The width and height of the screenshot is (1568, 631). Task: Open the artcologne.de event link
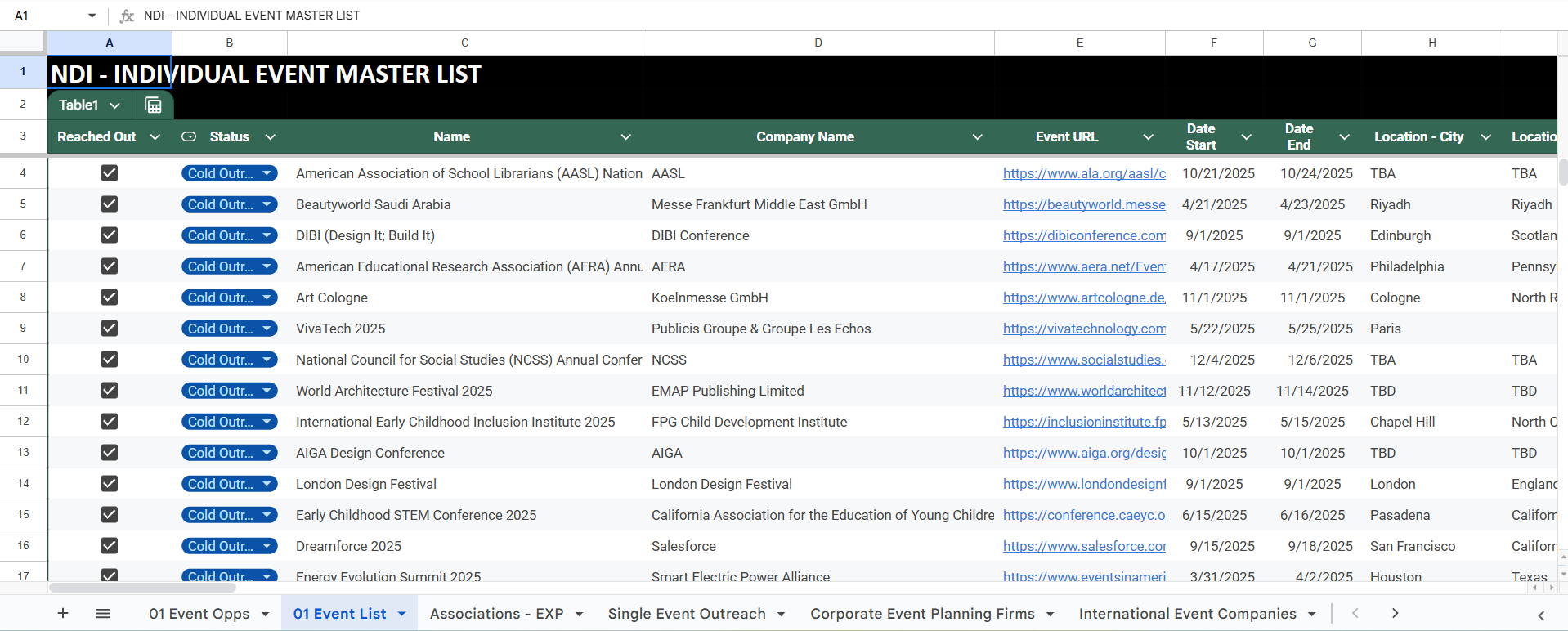click(1084, 298)
